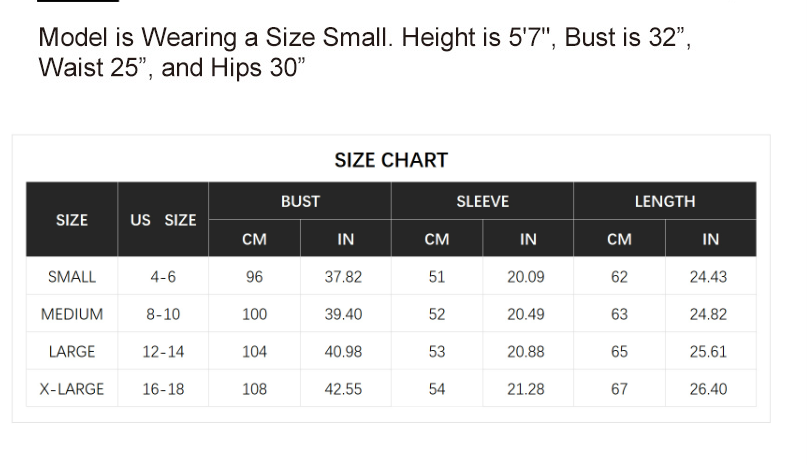Click the X-LARGE size row label
807x465 pixels.
coord(72,389)
